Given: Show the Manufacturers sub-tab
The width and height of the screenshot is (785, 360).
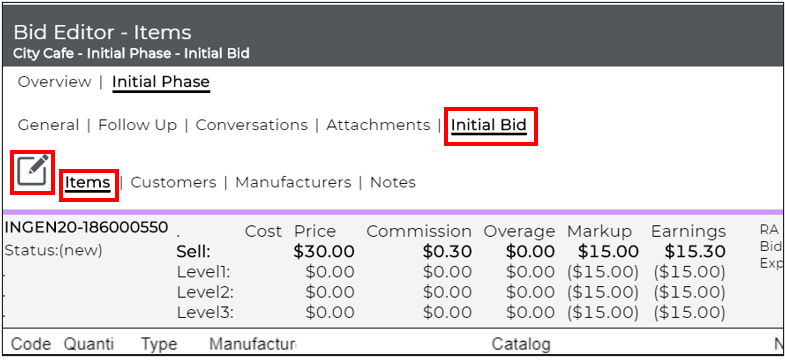Looking at the screenshot, I should tap(293, 183).
